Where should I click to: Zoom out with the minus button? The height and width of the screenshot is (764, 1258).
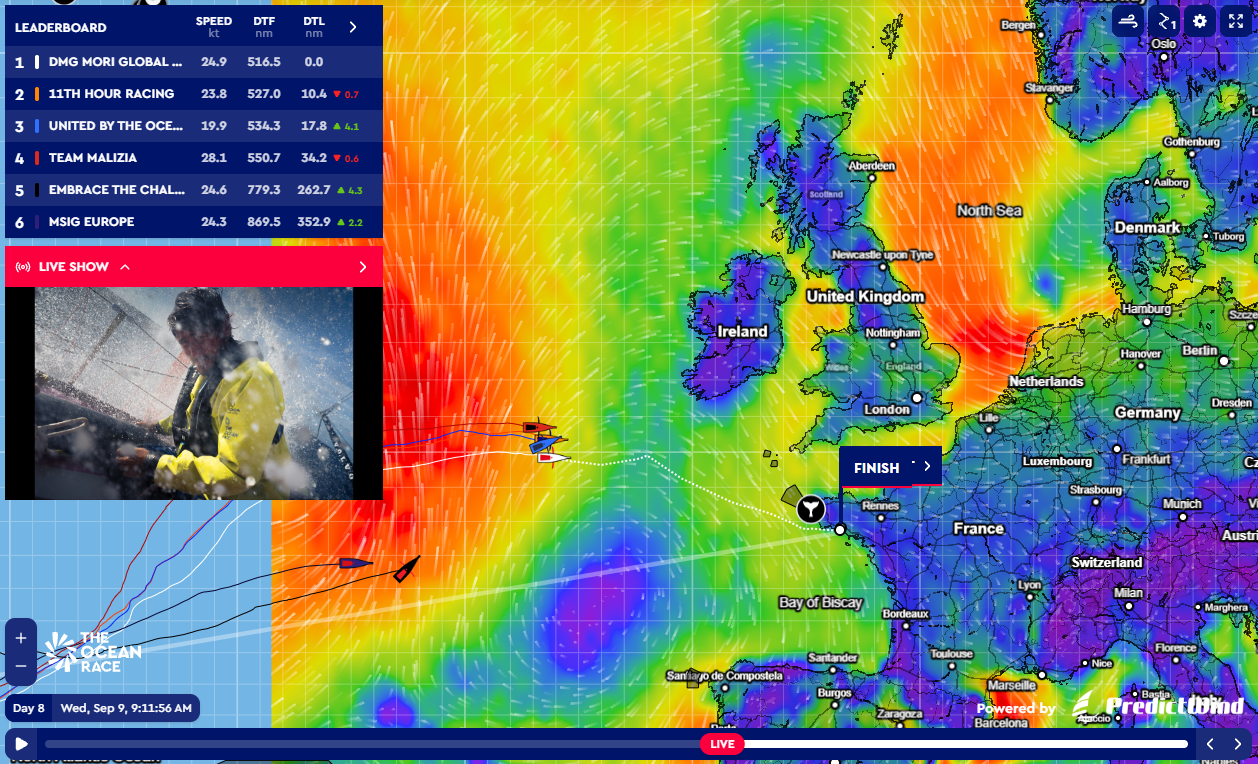point(21,666)
